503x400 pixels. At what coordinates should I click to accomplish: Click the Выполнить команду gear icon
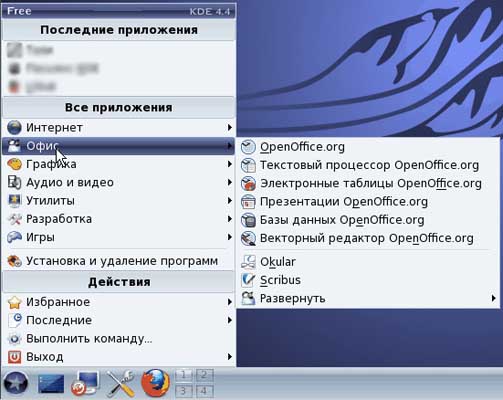point(14,339)
